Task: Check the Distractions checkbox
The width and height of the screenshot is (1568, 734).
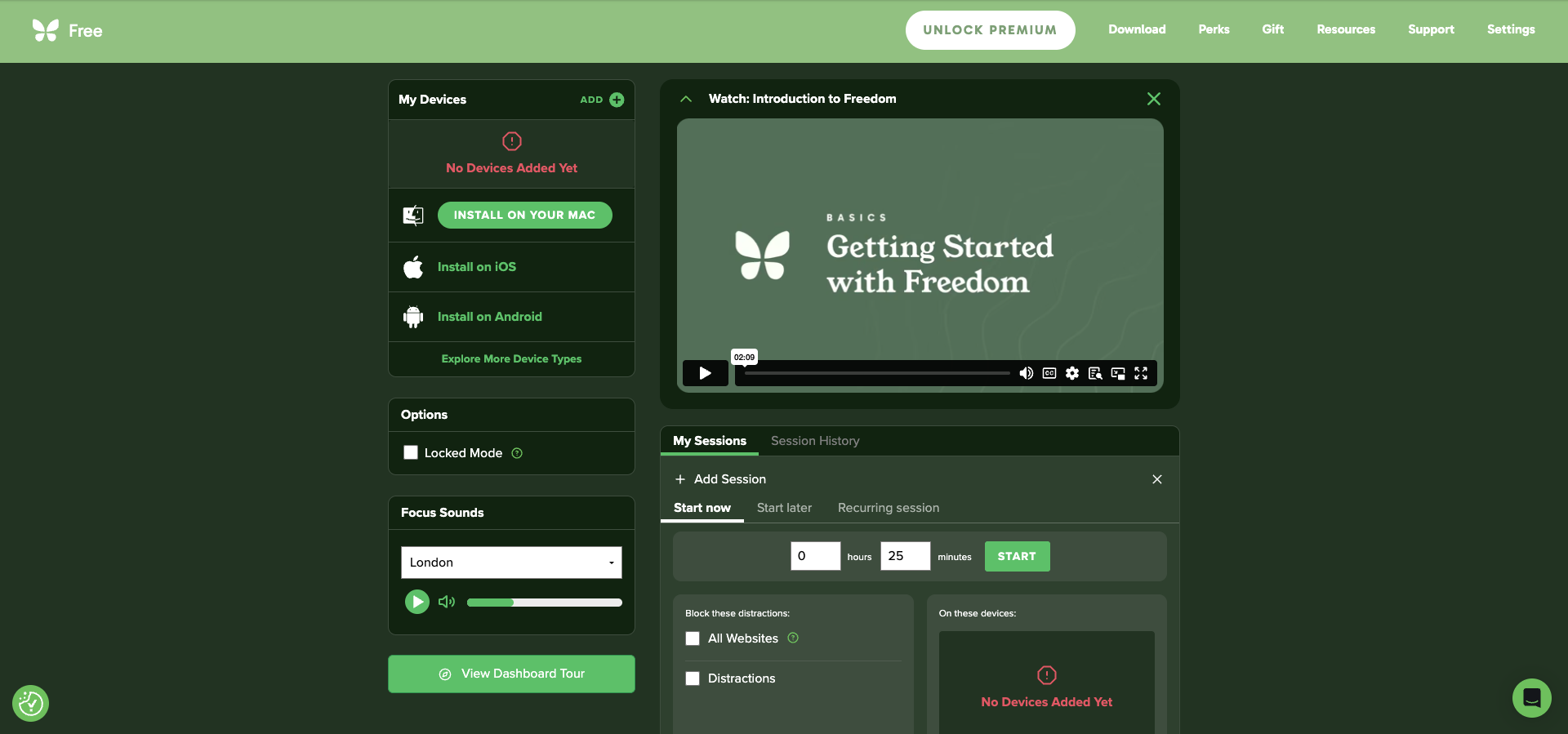Action: pyautogui.click(x=693, y=678)
